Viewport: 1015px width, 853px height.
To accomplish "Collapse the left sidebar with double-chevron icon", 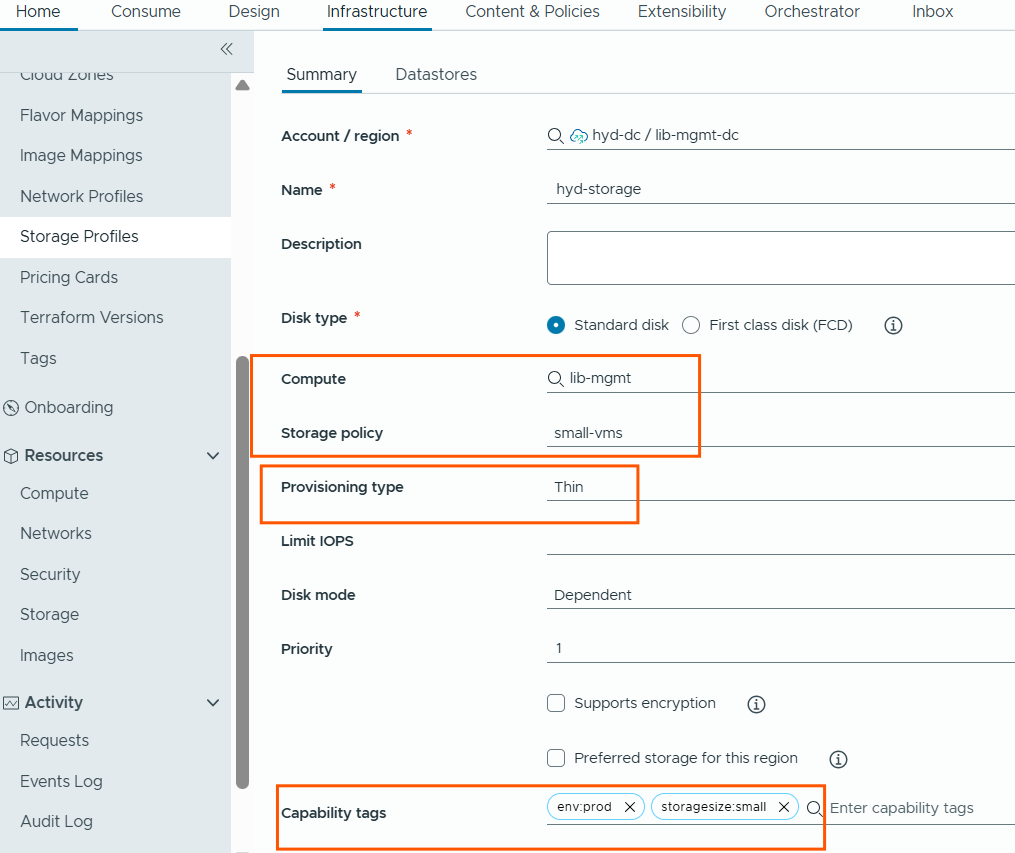I will pyautogui.click(x=226, y=49).
